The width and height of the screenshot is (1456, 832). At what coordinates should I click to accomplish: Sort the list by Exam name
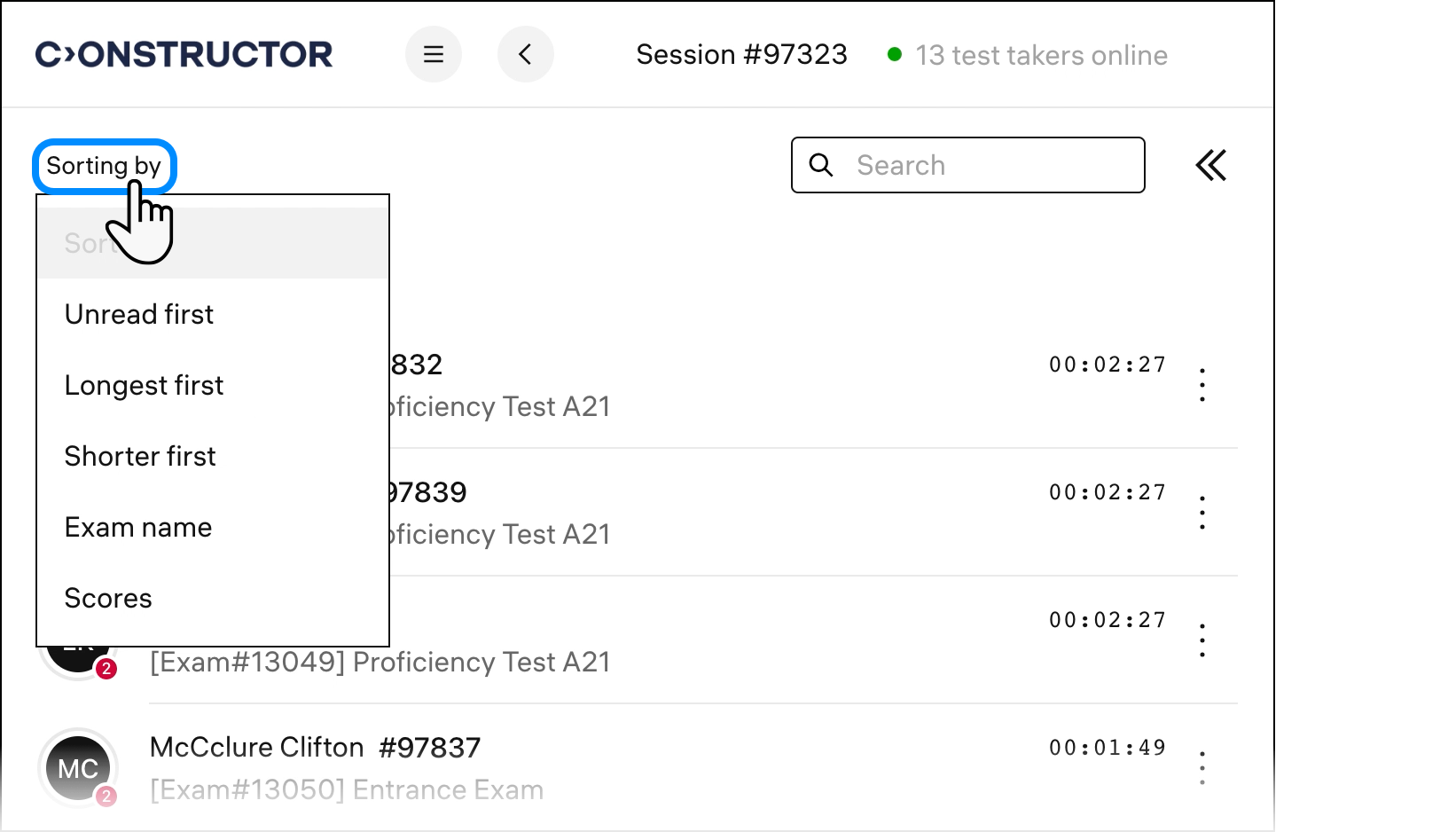click(x=138, y=527)
